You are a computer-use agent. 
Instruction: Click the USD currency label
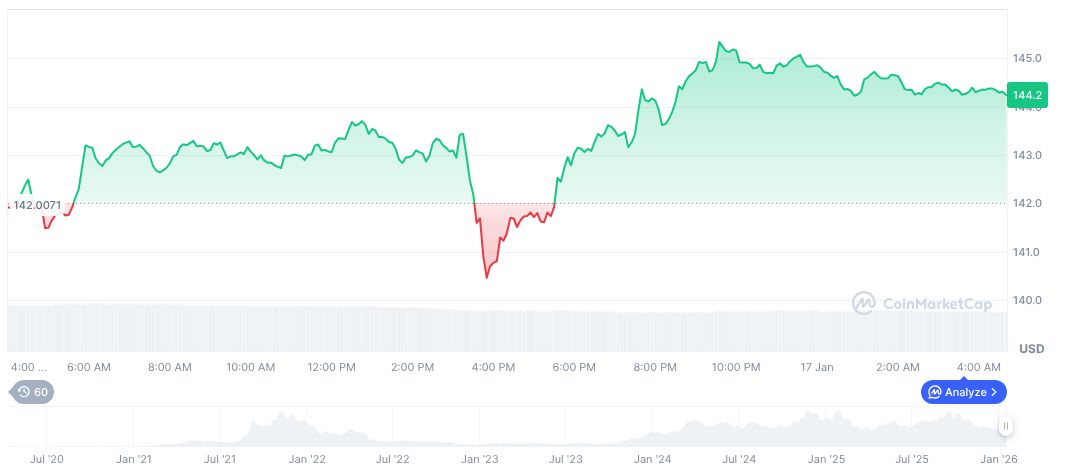(1031, 348)
